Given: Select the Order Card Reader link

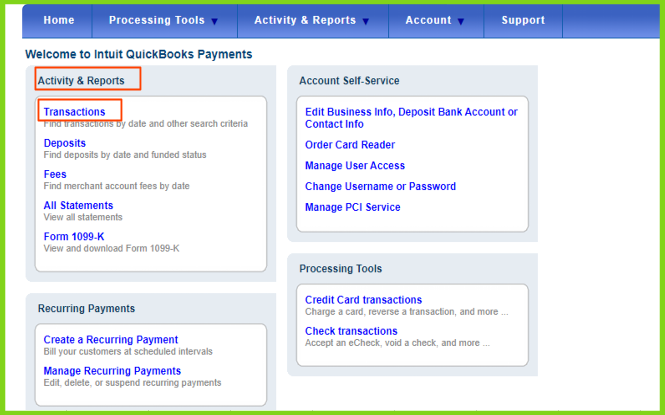Looking at the screenshot, I should pos(350,145).
